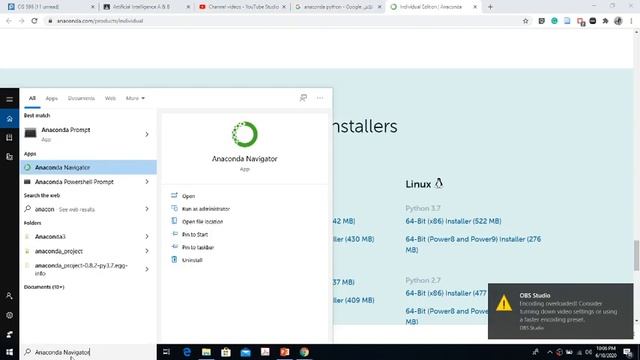Open a new browser tab
Image resolution: width=640 pixels, height=360 pixels.
490,7
